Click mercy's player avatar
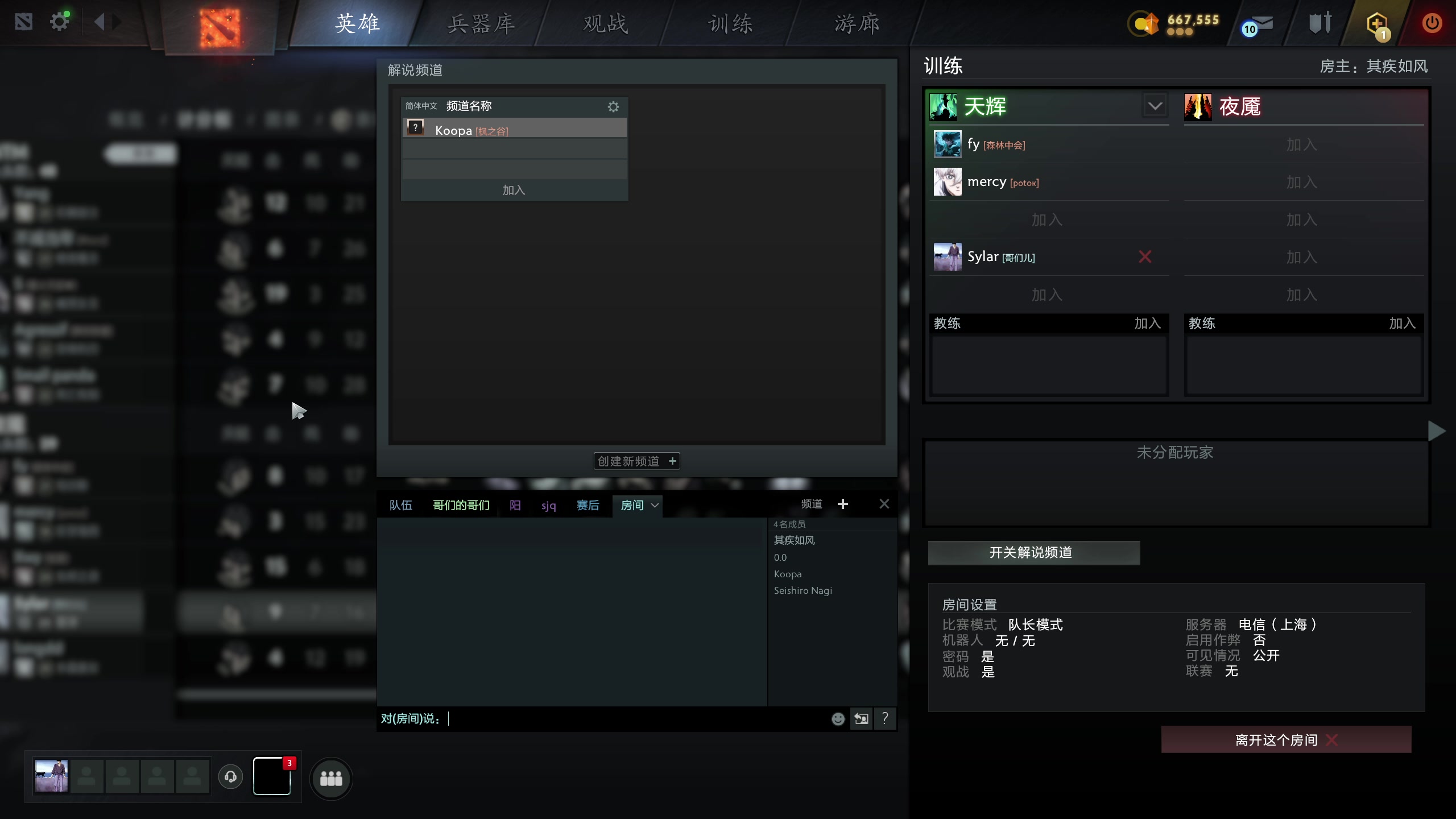The height and width of the screenshot is (819, 1456). click(948, 181)
